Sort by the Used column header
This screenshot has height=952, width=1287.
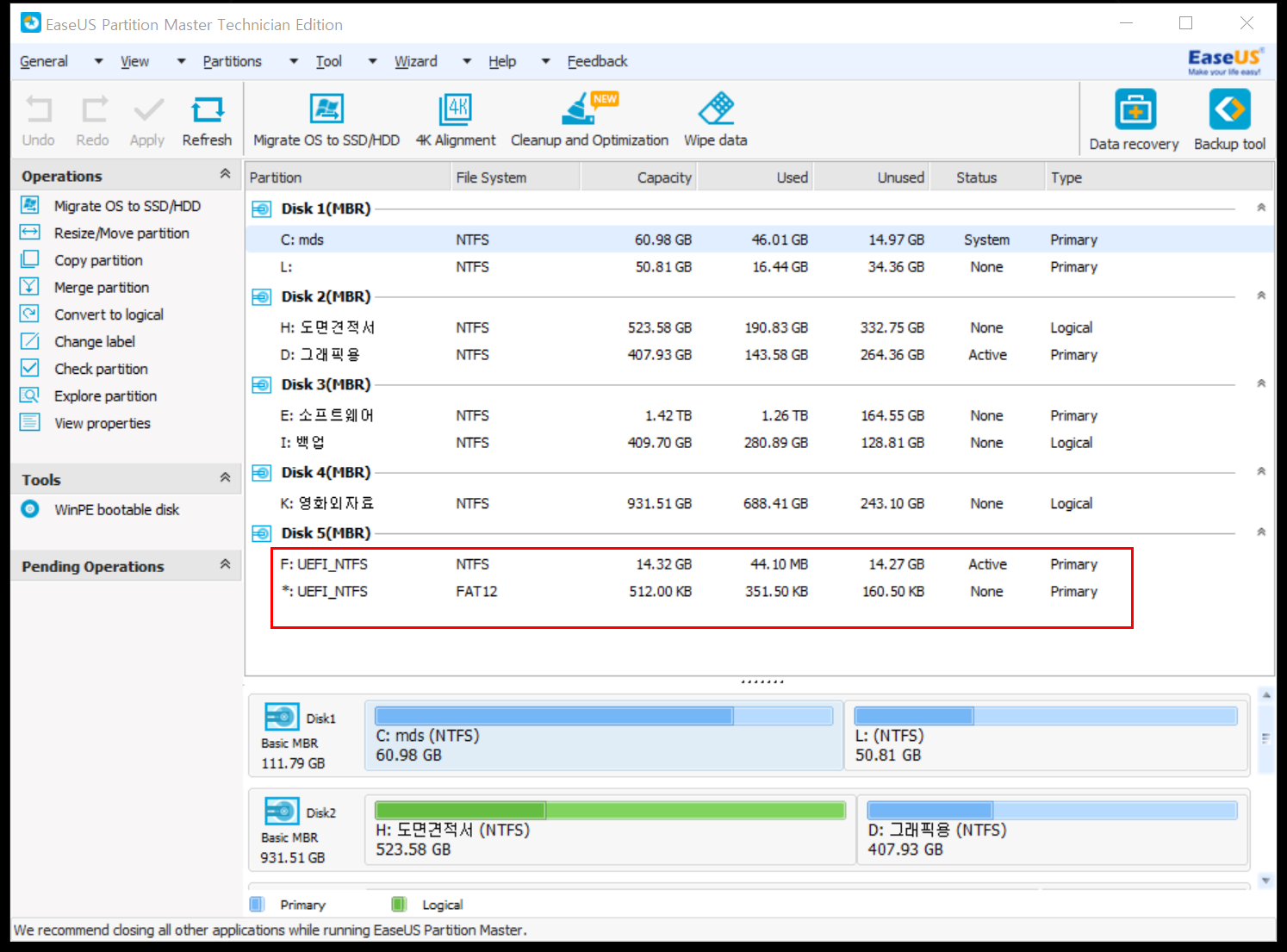pyautogui.click(x=755, y=177)
